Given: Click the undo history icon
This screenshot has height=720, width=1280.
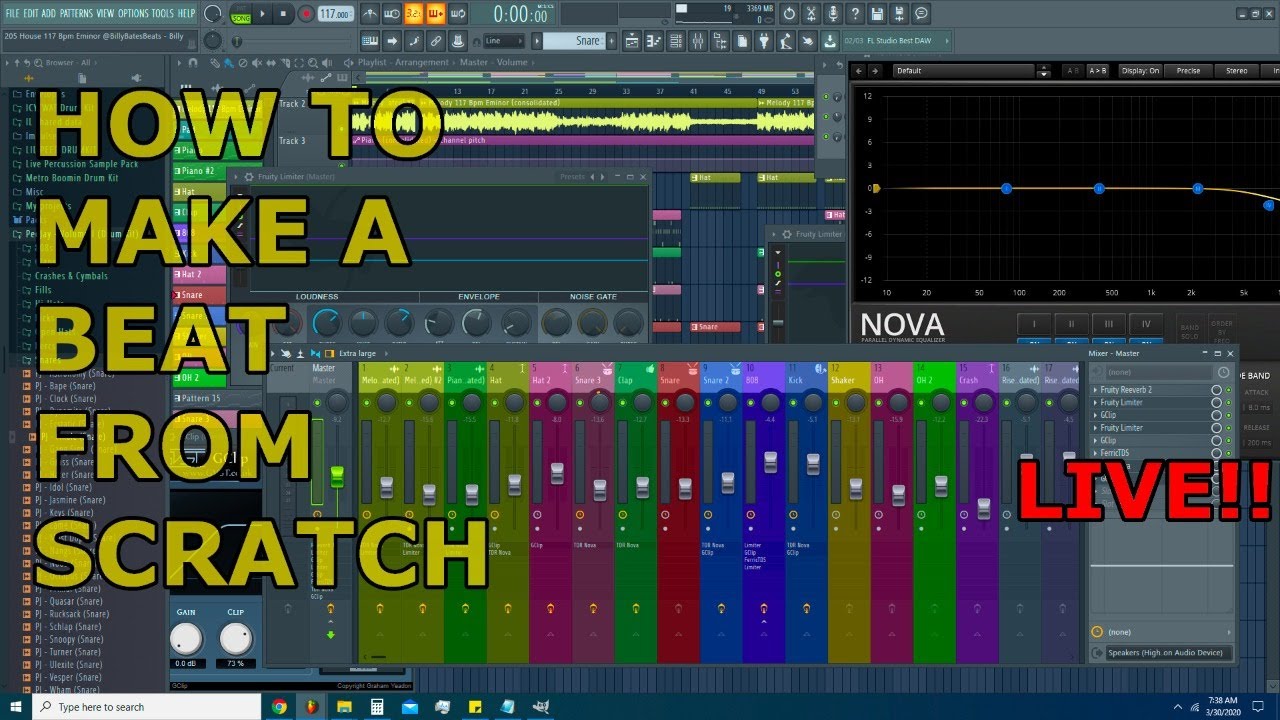Looking at the screenshot, I should (x=789, y=14).
